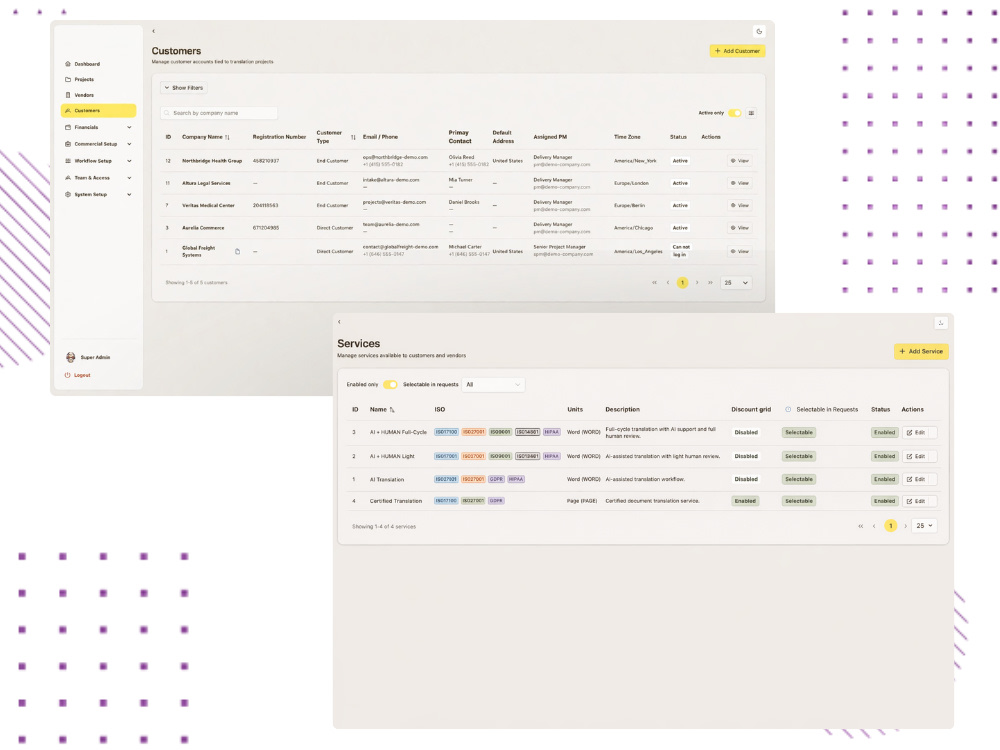Edit the AI + HUMAN Light service

919,456
